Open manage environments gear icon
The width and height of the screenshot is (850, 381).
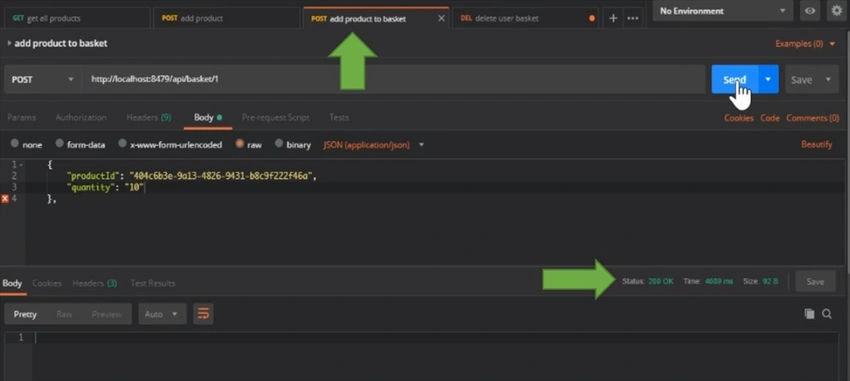(x=837, y=11)
